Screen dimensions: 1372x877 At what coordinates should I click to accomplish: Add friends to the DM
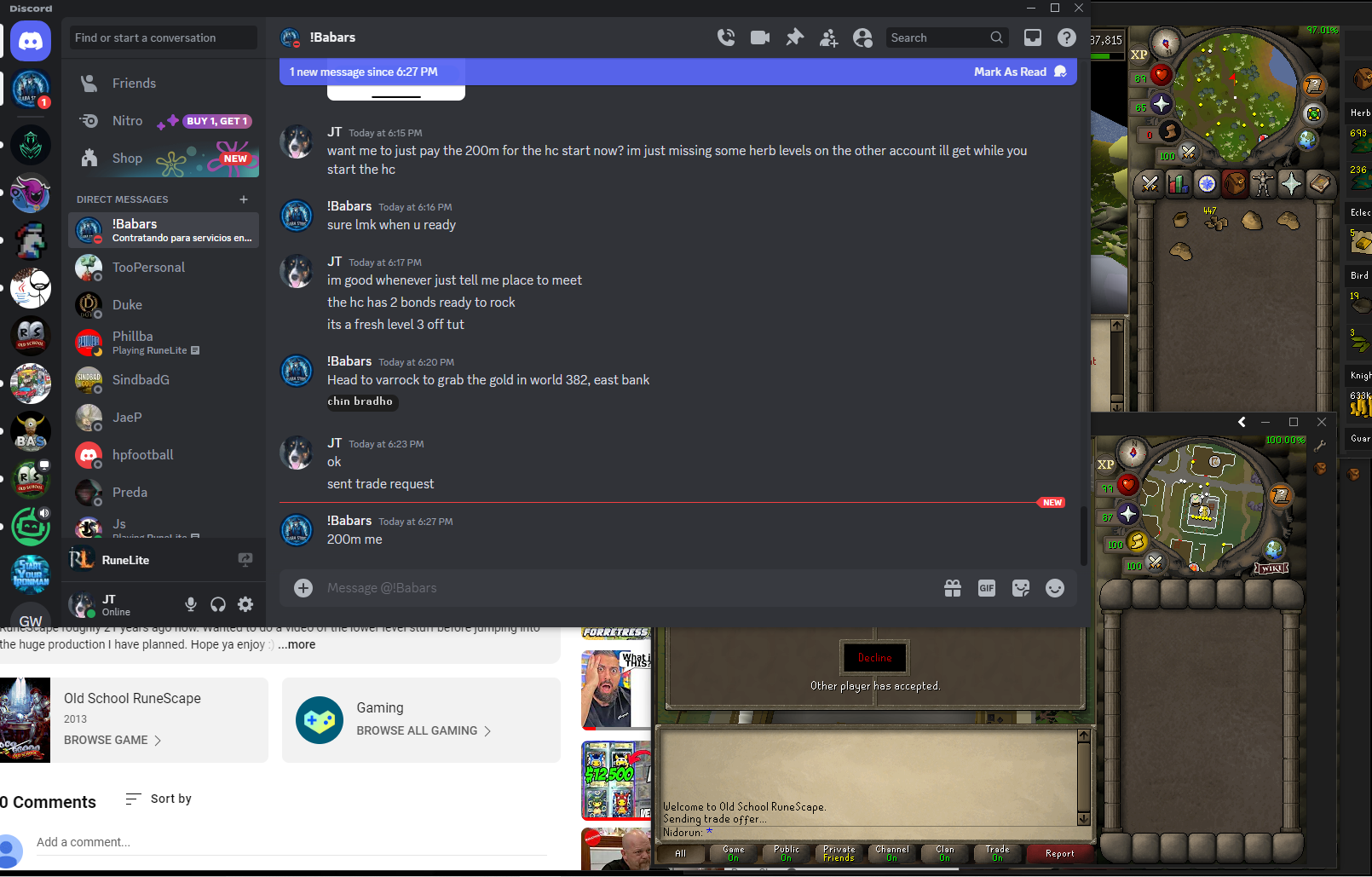coord(828,38)
